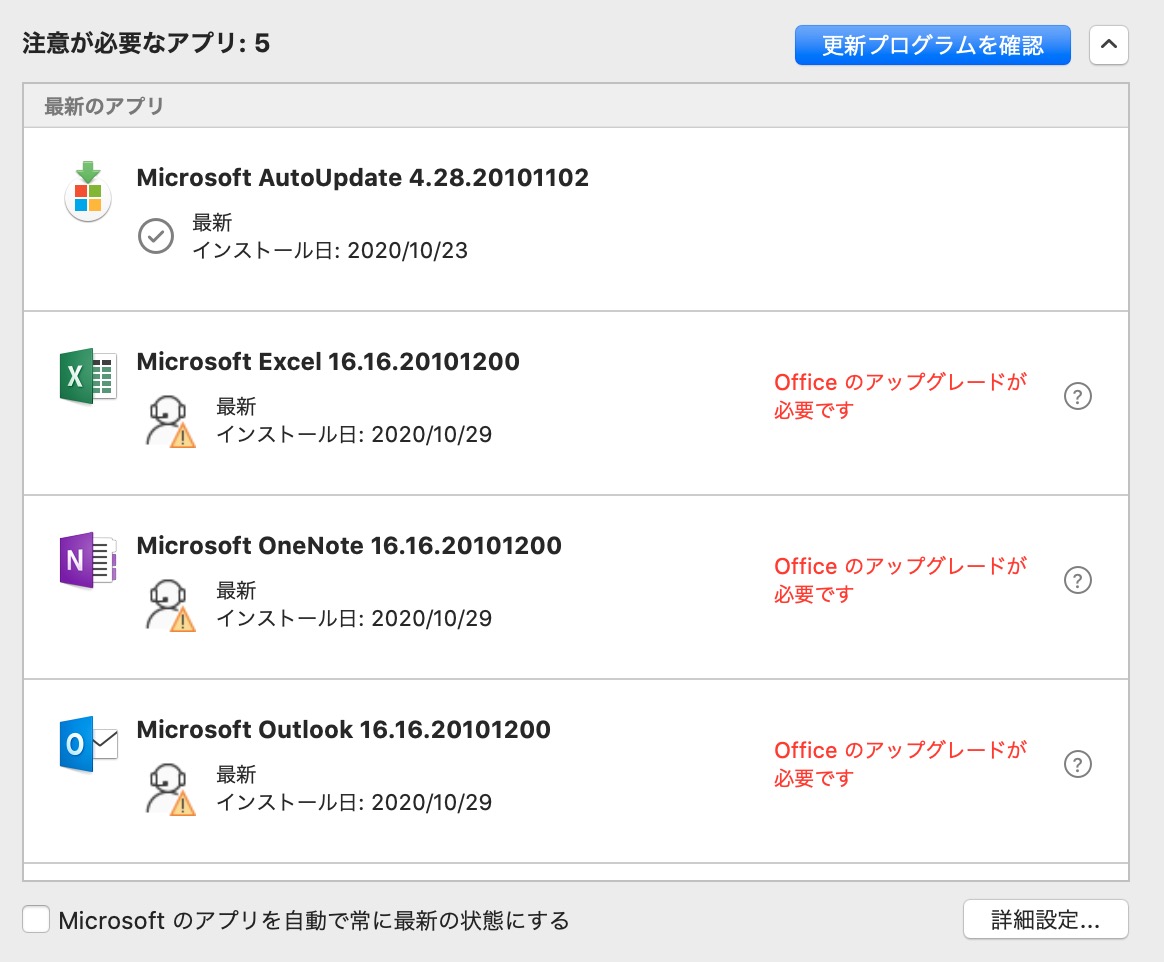
Task: Click Outlook install date 2020/10/29
Action: (x=354, y=802)
